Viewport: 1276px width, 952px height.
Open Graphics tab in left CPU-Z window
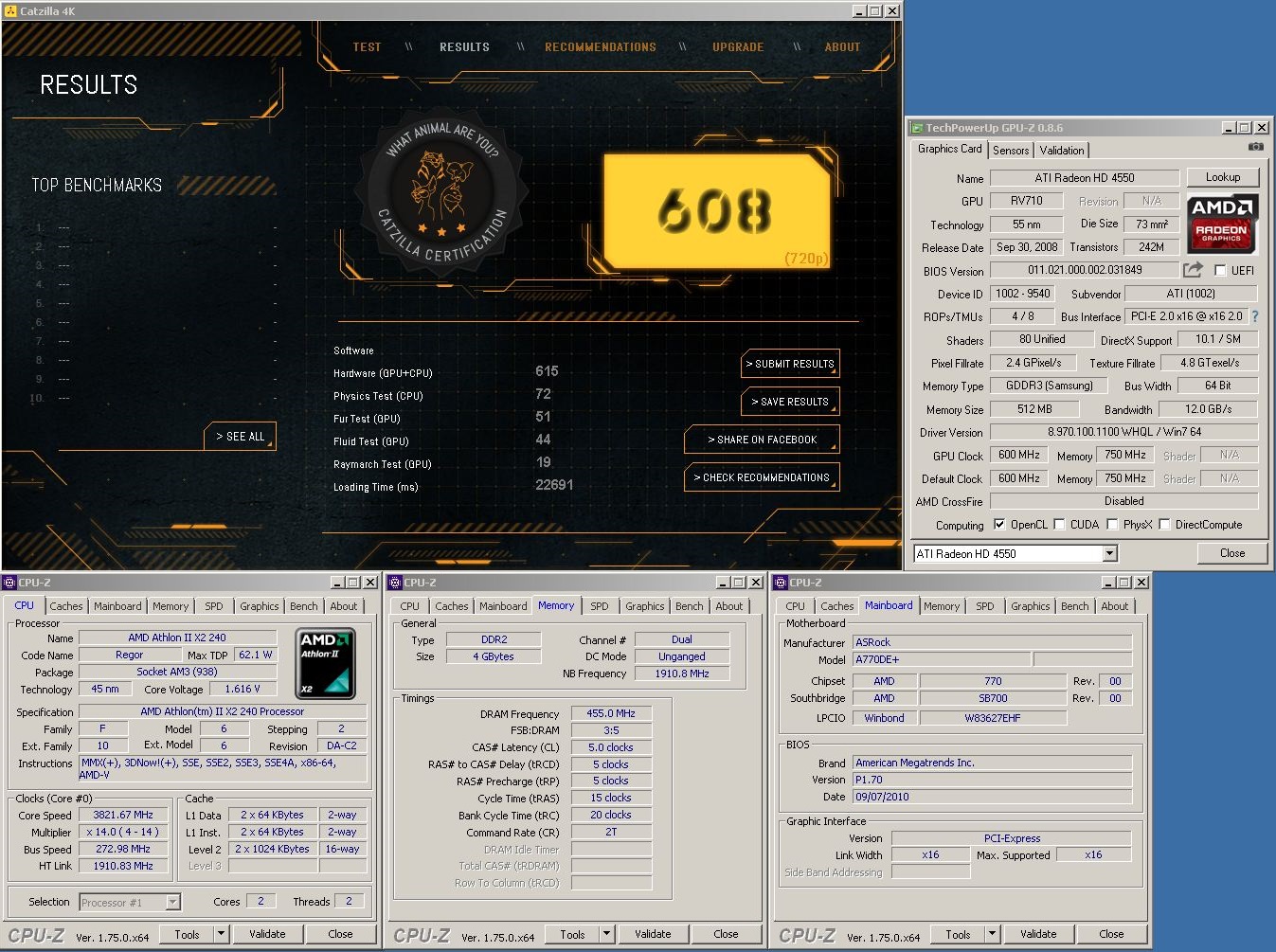pos(260,606)
